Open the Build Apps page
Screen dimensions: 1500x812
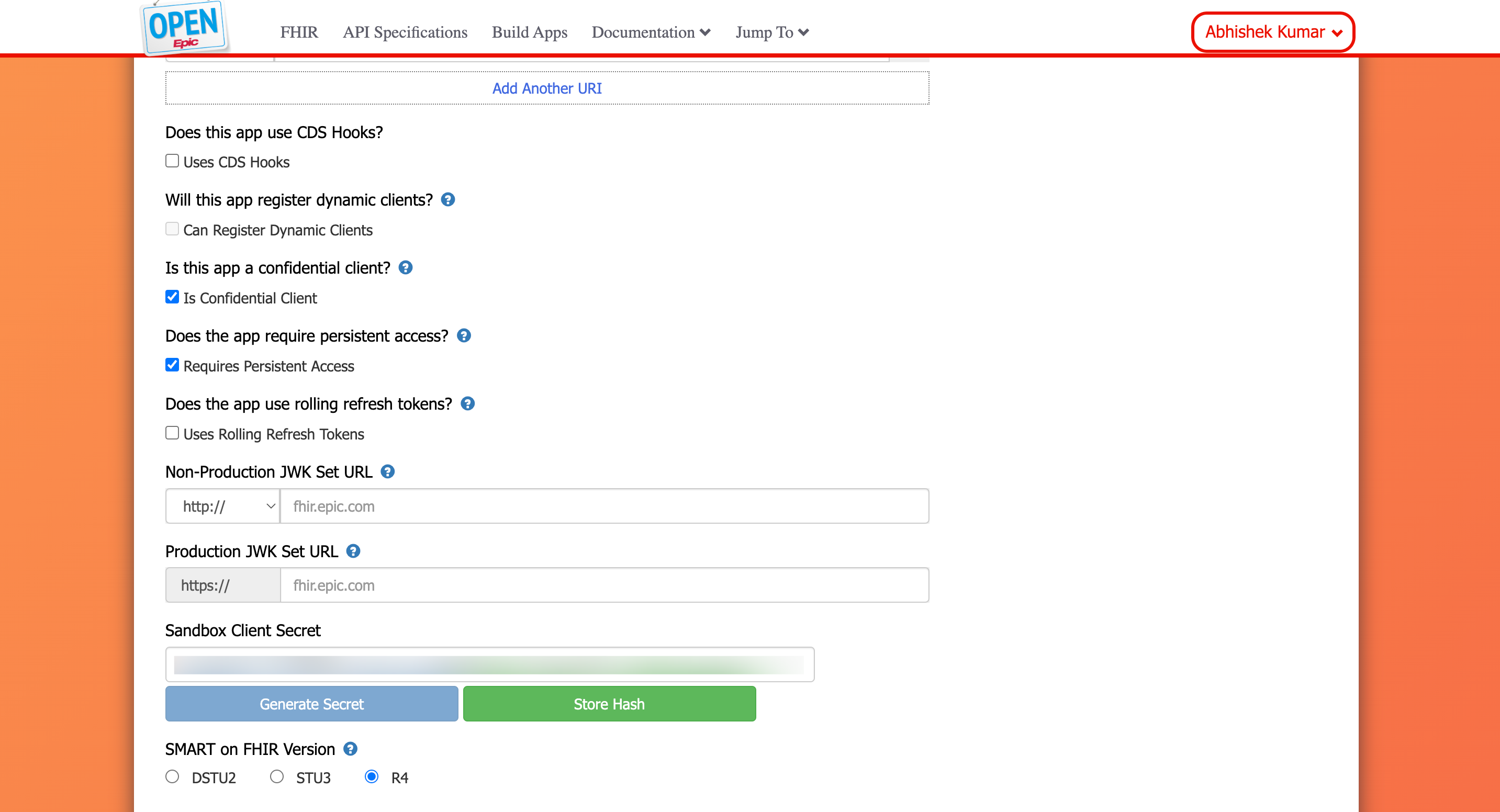click(x=529, y=32)
